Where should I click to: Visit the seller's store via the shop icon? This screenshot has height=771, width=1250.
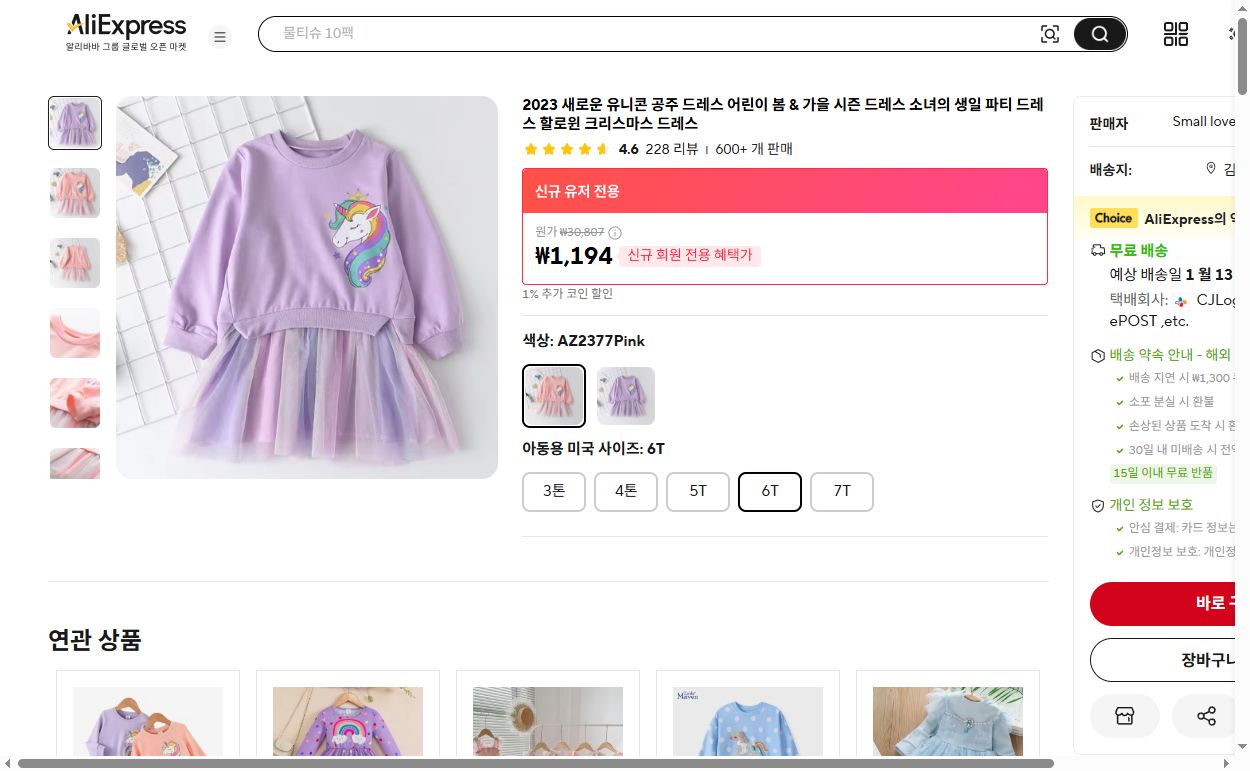1124,716
